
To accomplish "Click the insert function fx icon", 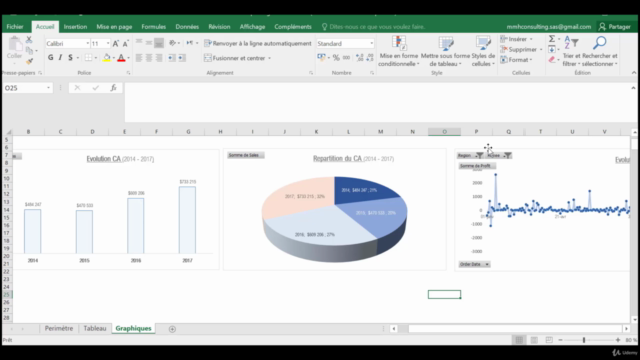I will [113, 88].
